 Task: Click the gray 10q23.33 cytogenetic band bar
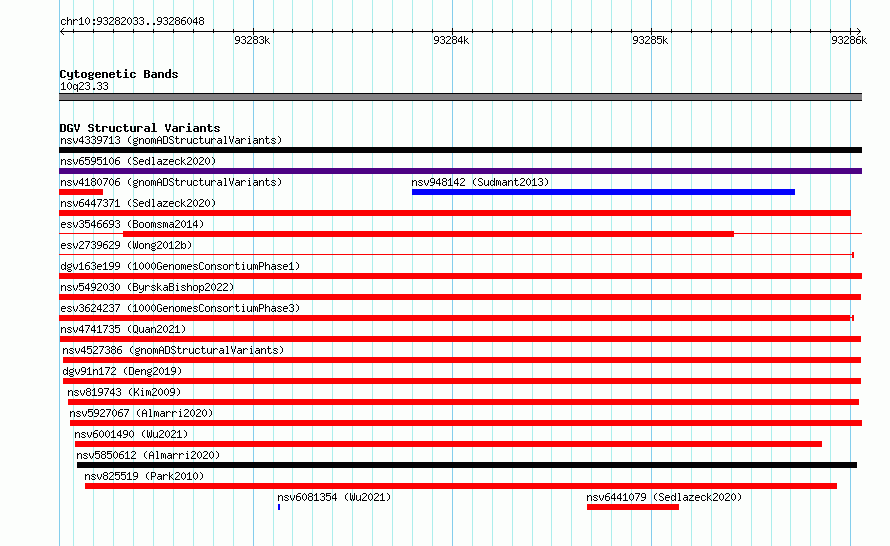coord(460,97)
